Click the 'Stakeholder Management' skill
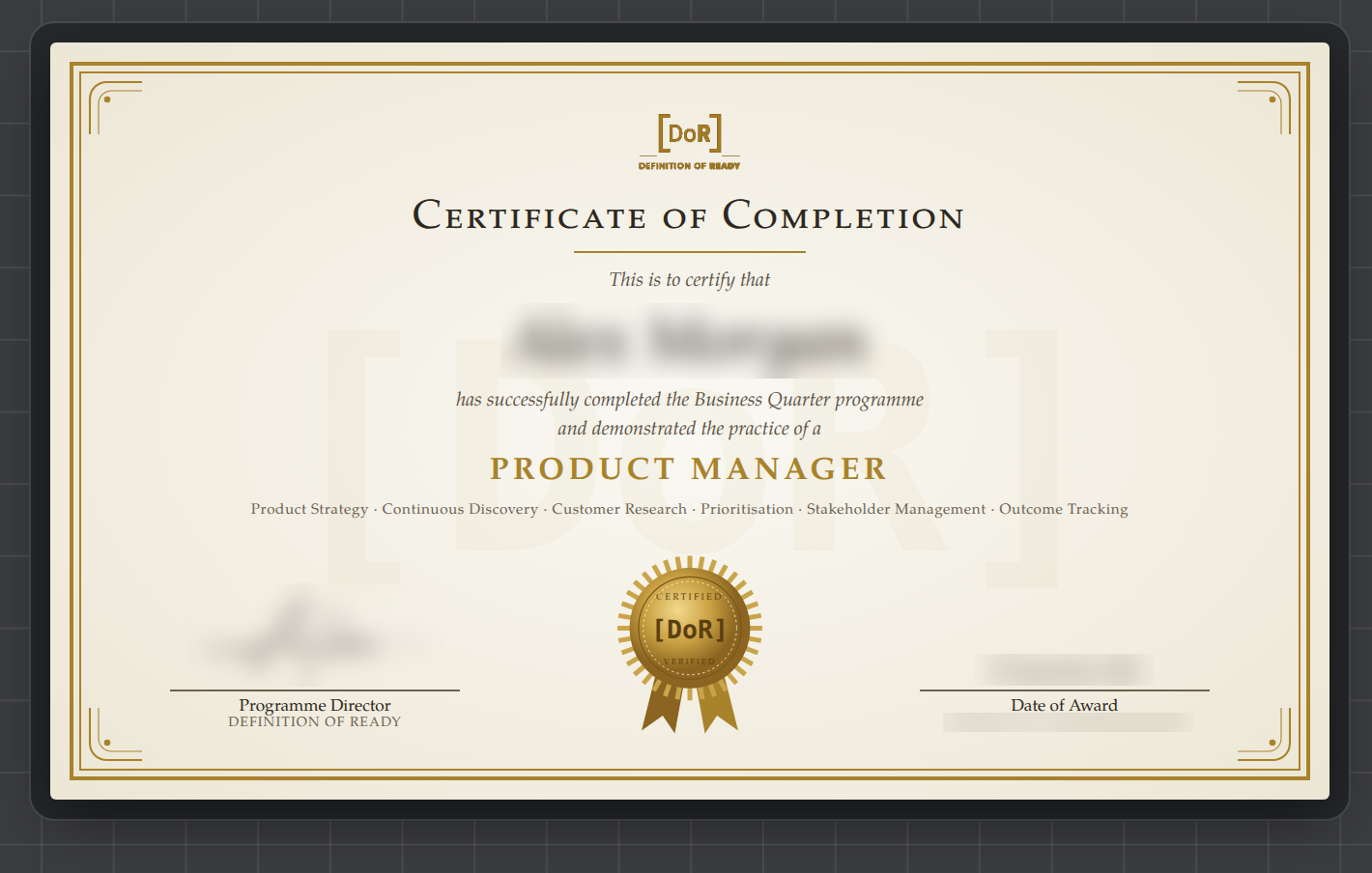This screenshot has height=873, width=1372. click(x=897, y=509)
